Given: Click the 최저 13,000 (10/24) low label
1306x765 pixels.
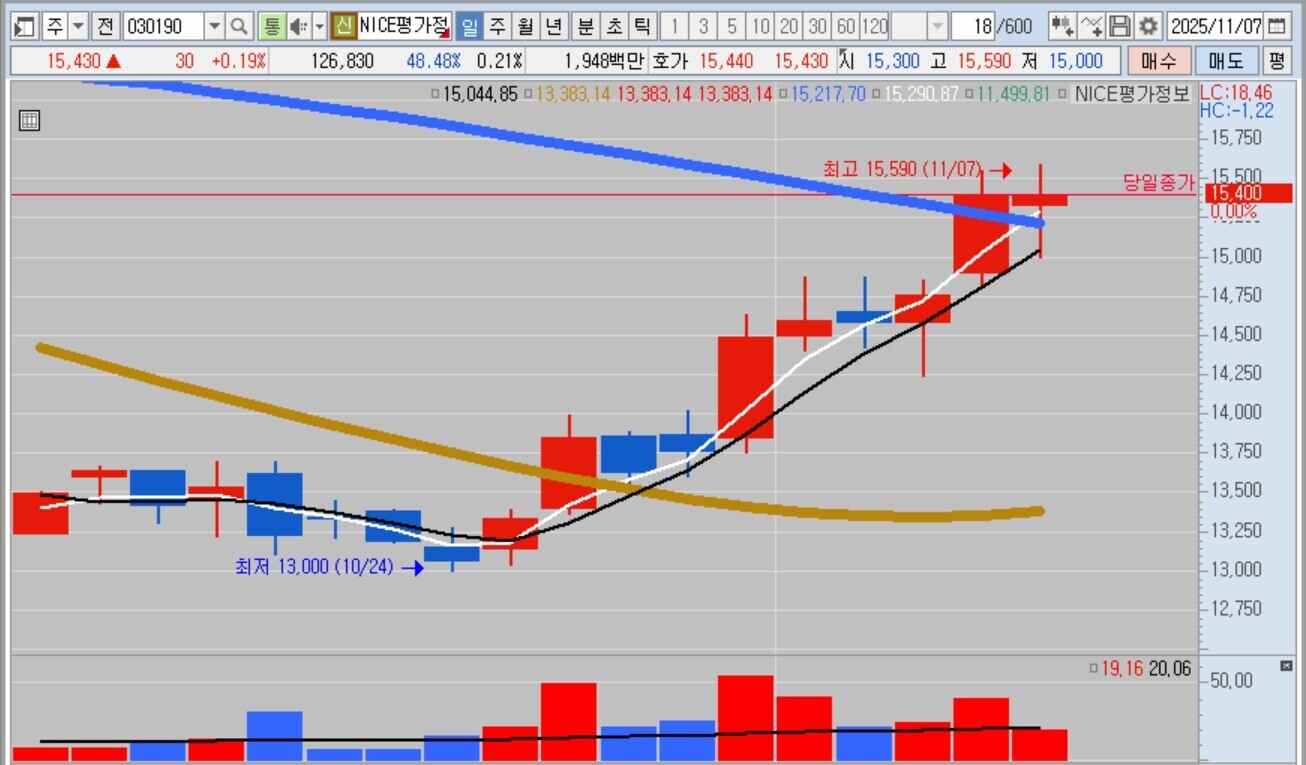Looking at the screenshot, I should pos(314,567).
